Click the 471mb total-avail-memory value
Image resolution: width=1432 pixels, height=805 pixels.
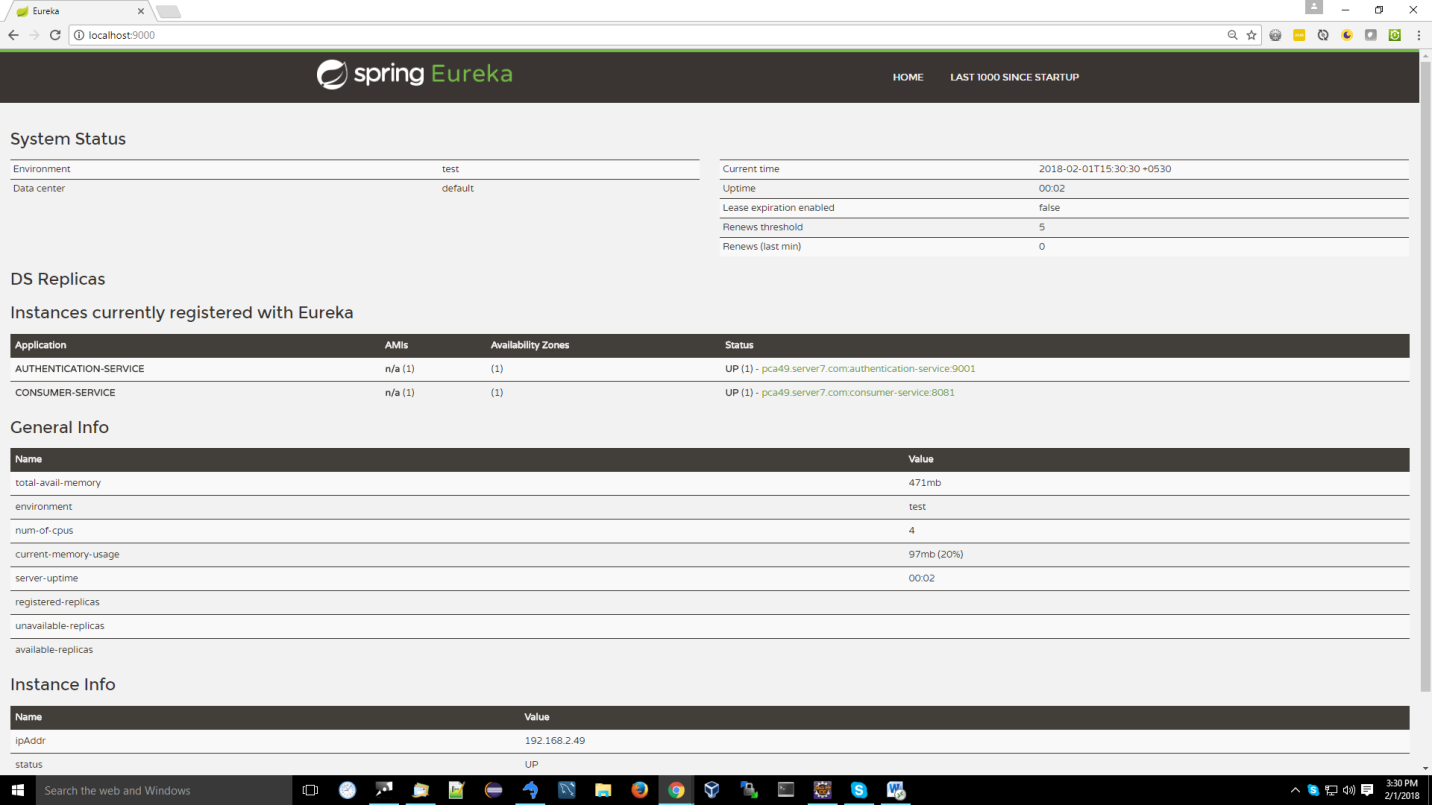[925, 483]
